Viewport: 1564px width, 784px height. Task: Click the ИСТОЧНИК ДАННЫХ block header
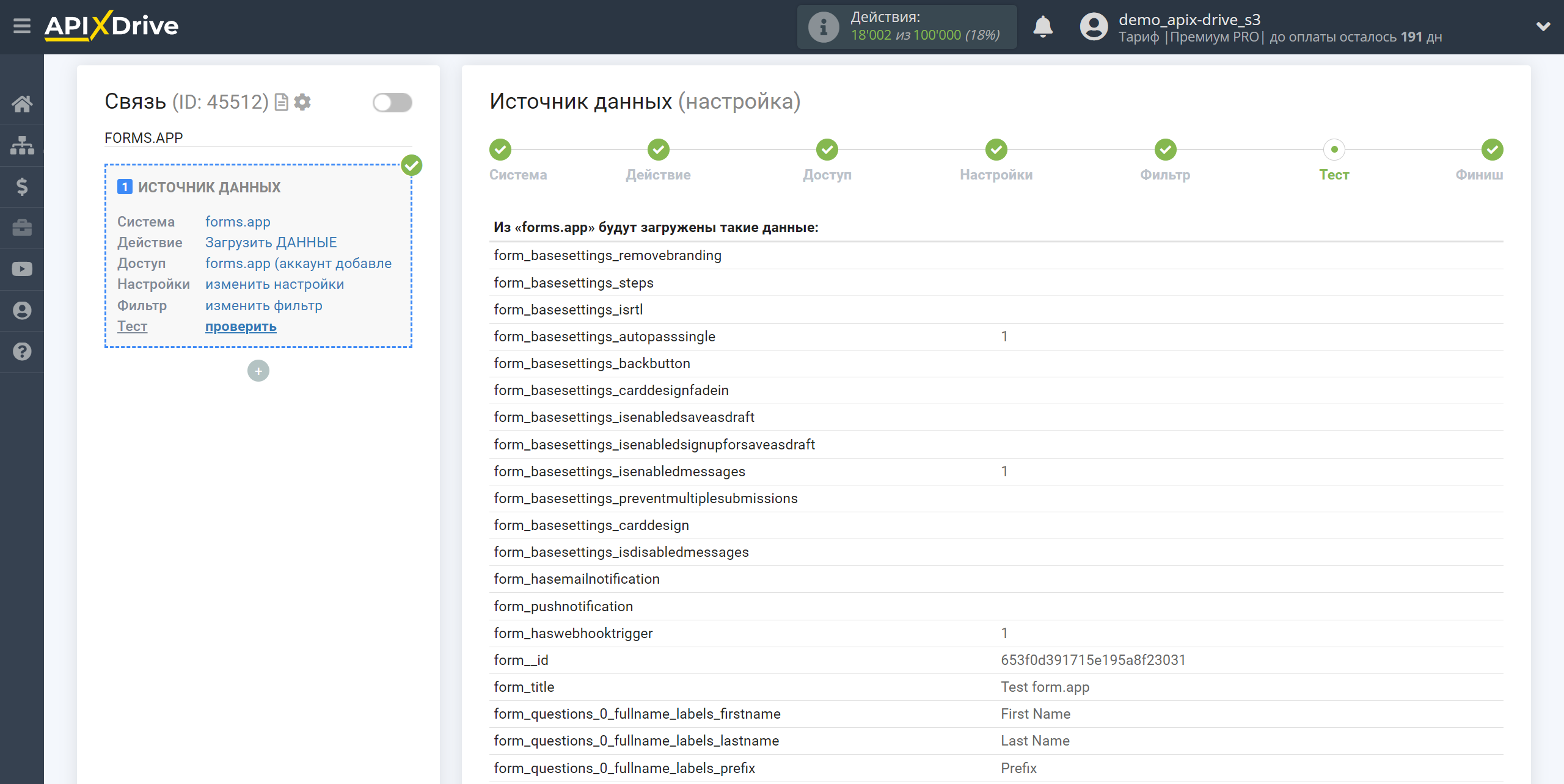(x=209, y=187)
